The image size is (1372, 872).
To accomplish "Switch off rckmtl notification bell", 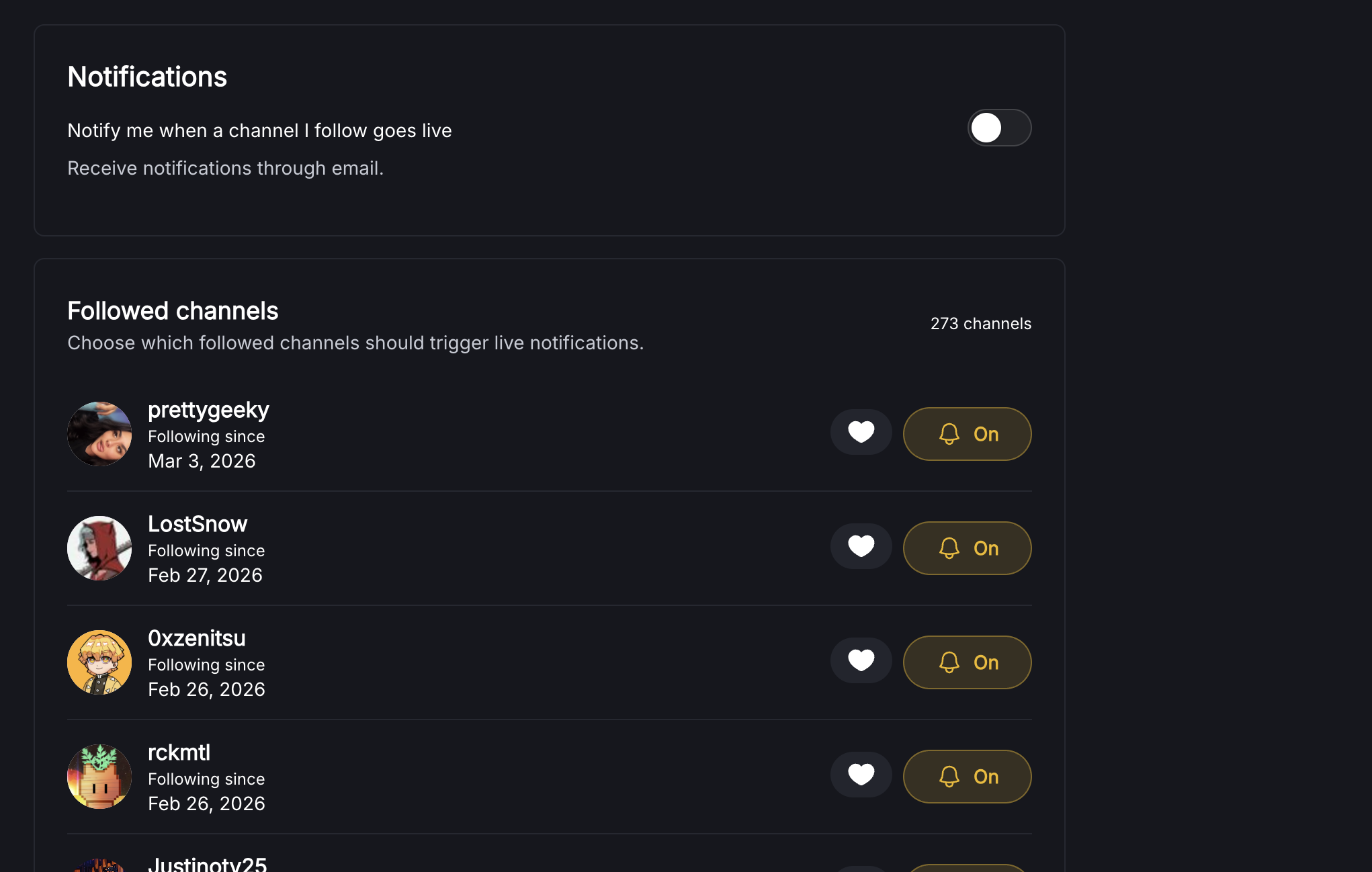I will pos(967,777).
